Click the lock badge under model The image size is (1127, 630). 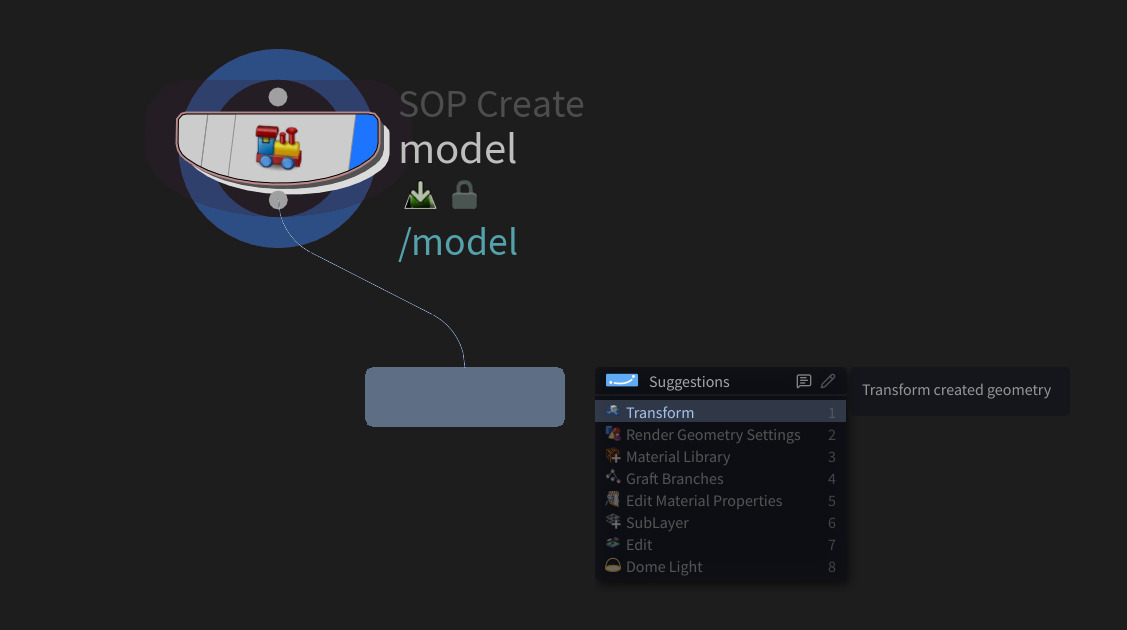pyautogui.click(x=464, y=195)
